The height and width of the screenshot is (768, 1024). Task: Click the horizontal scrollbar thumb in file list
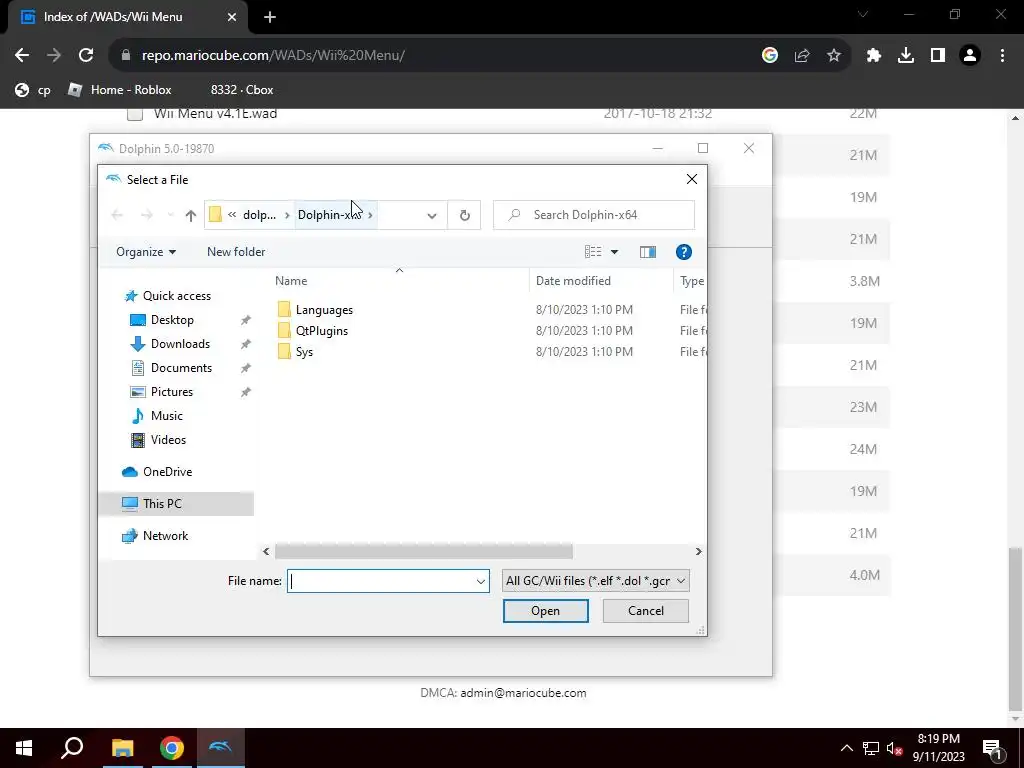423,552
